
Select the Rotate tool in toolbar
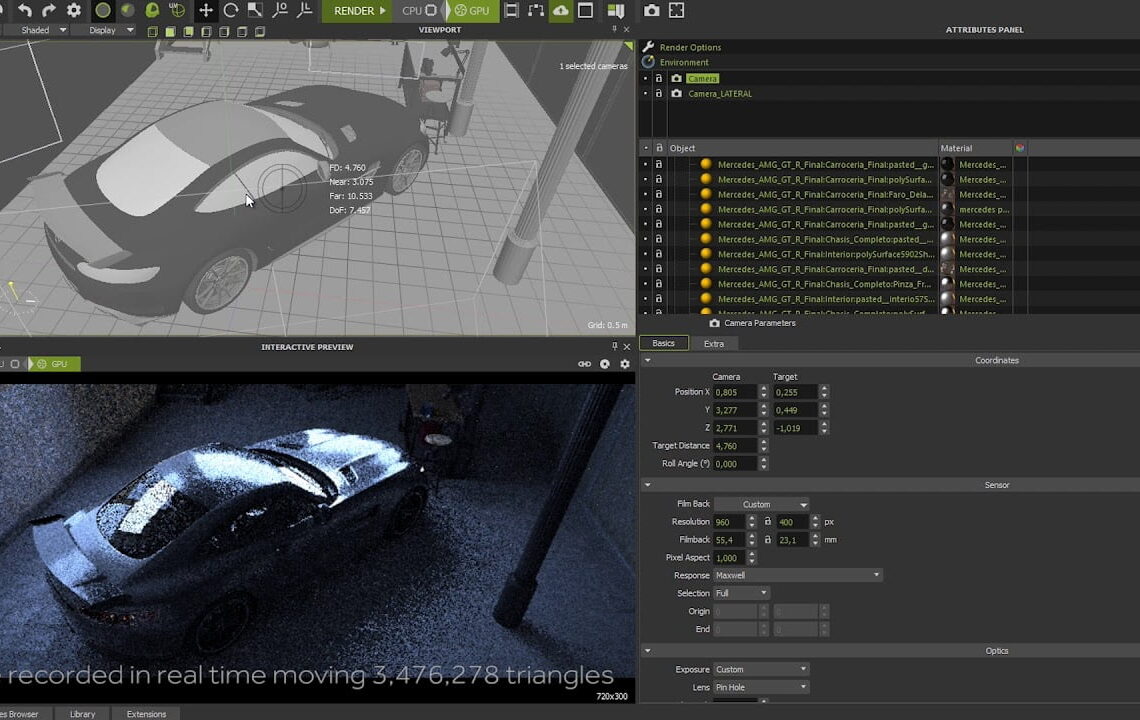click(231, 11)
